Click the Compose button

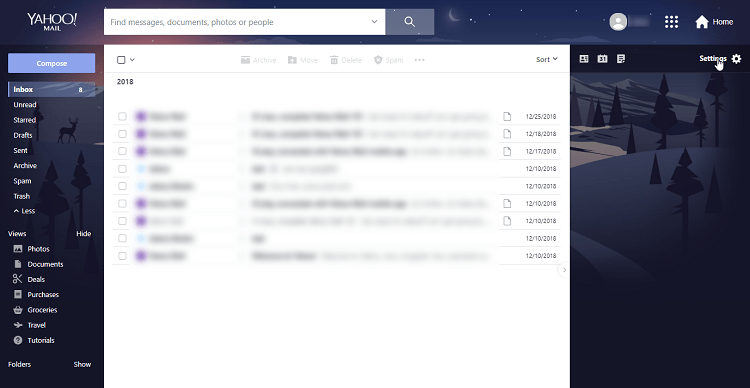(x=51, y=63)
